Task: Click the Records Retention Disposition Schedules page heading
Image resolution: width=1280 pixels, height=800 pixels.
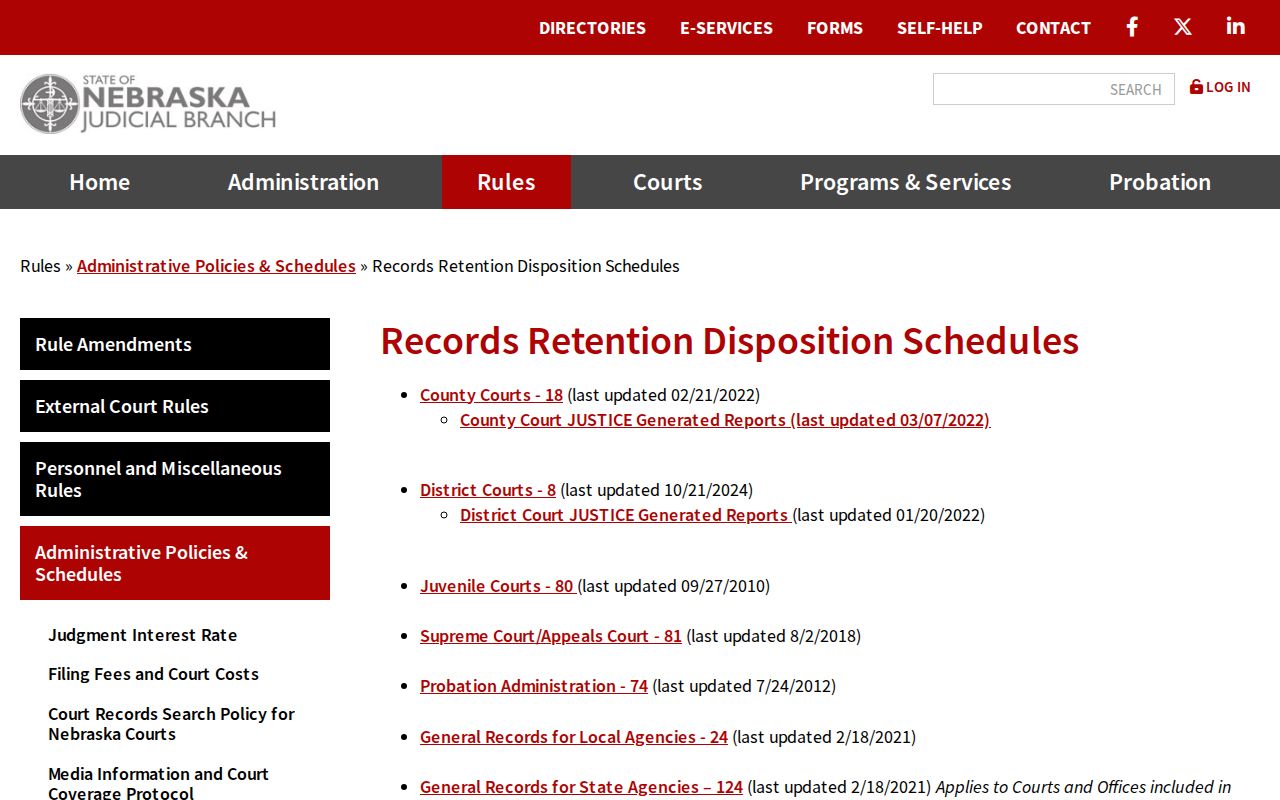Action: tap(730, 341)
